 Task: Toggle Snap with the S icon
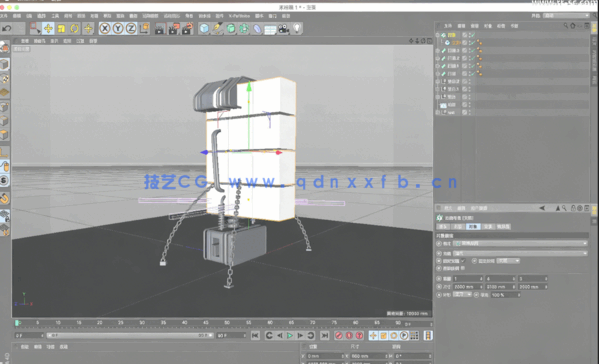pyautogui.click(x=4, y=180)
